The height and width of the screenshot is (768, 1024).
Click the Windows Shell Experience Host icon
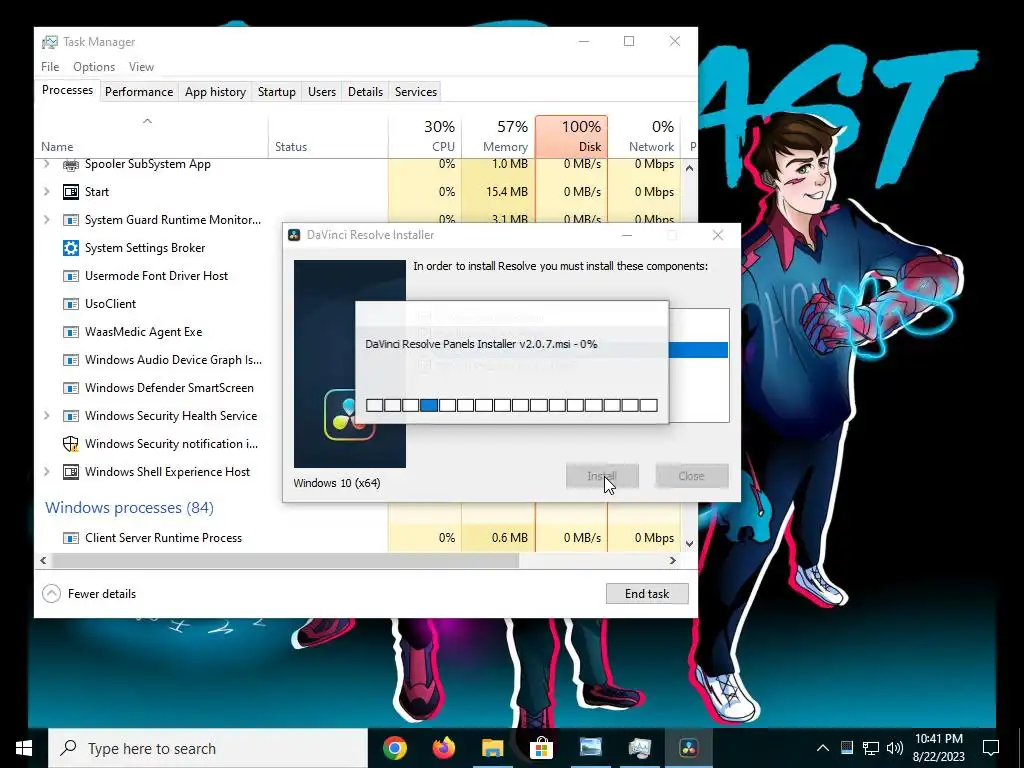click(x=71, y=472)
